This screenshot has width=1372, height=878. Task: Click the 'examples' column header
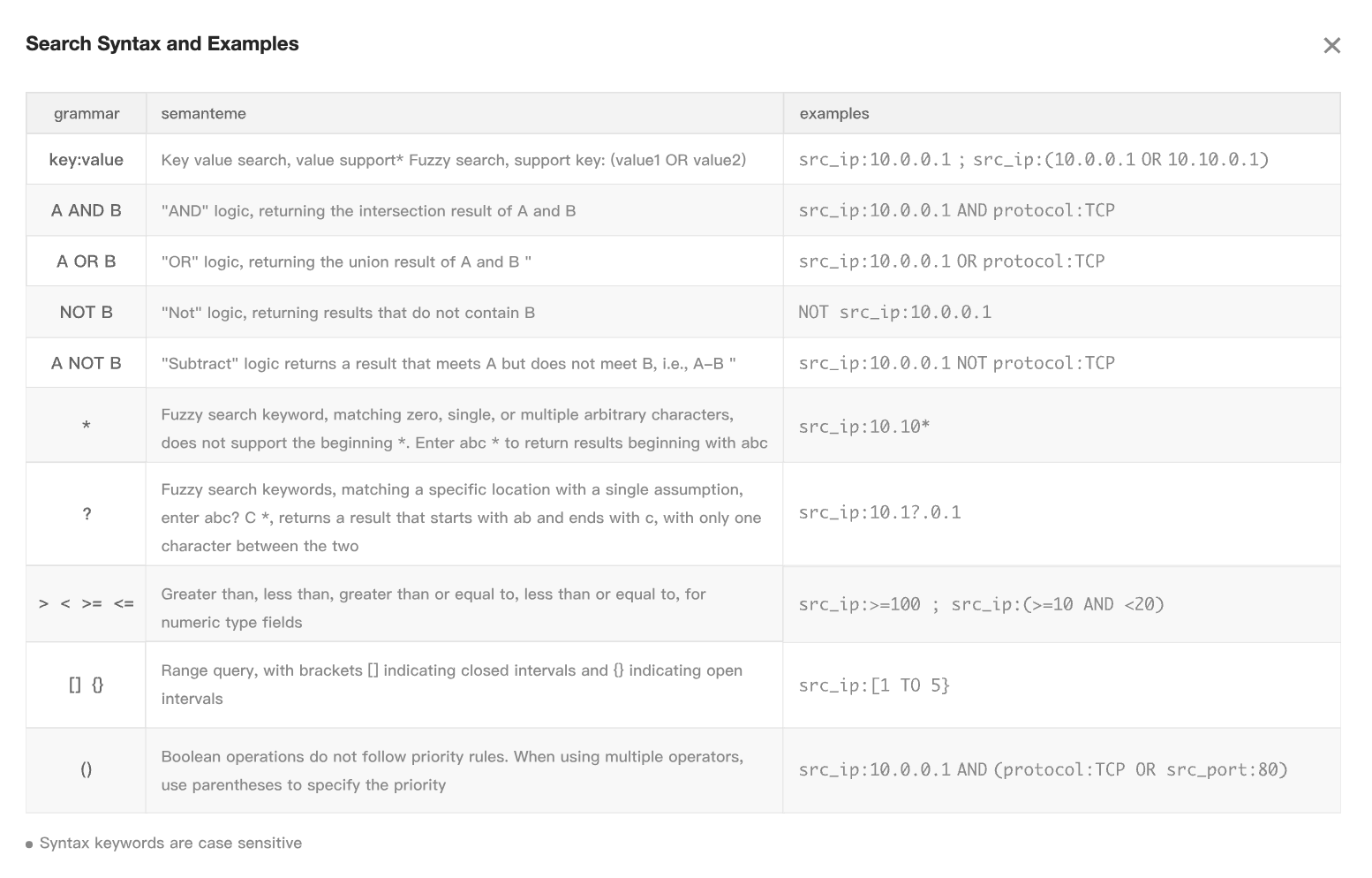(x=833, y=114)
